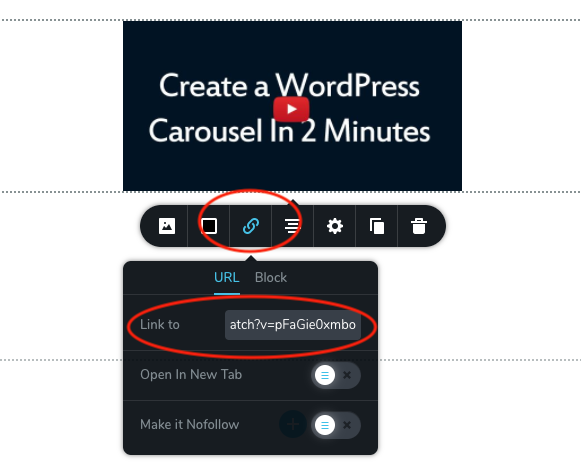Image resolution: width=581 pixels, height=471 pixels.
Task: Click the plus button beside Make it Nofollow
Action: (x=293, y=424)
